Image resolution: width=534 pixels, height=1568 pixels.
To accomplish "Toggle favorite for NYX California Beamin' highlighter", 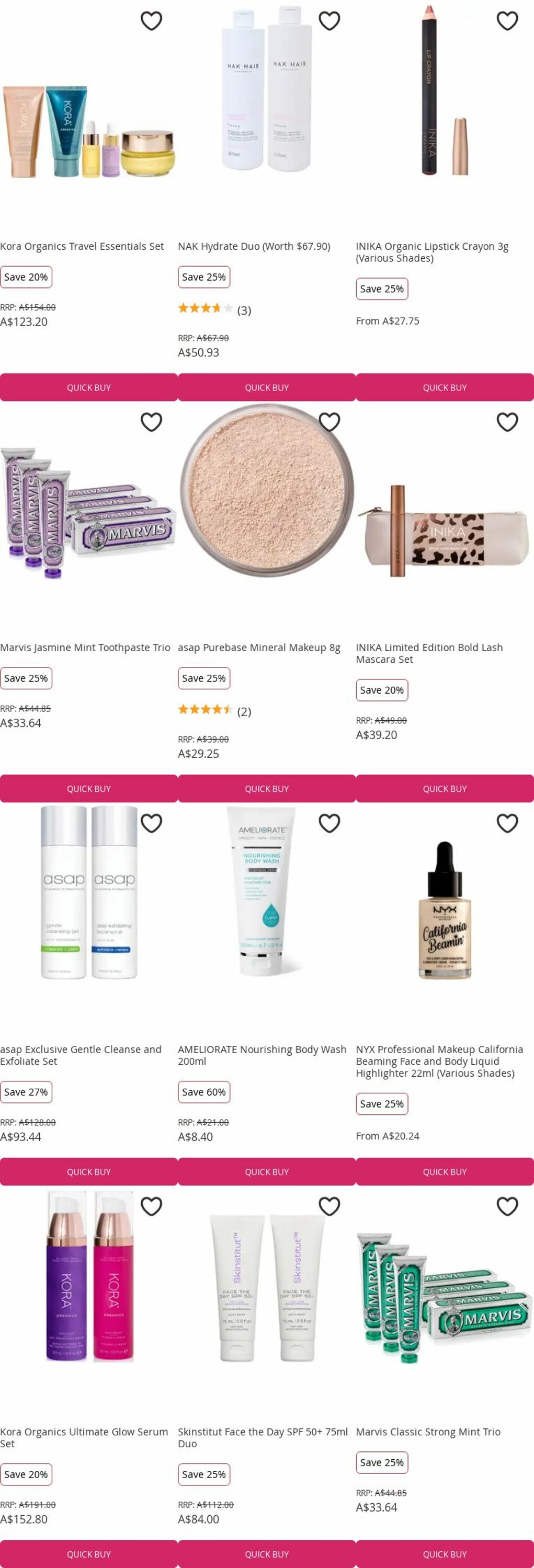I will [x=507, y=823].
